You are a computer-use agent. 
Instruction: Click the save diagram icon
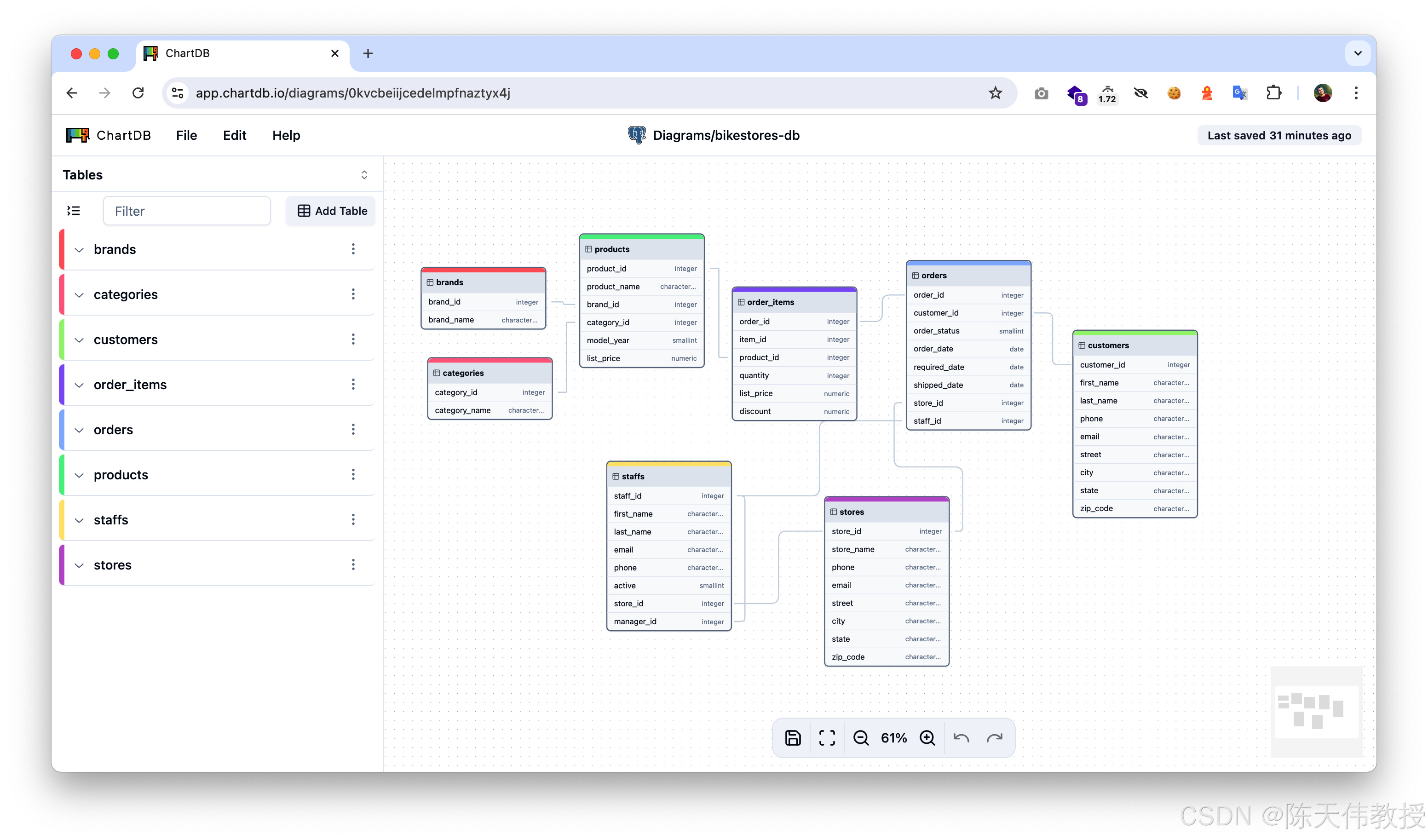[x=793, y=737]
